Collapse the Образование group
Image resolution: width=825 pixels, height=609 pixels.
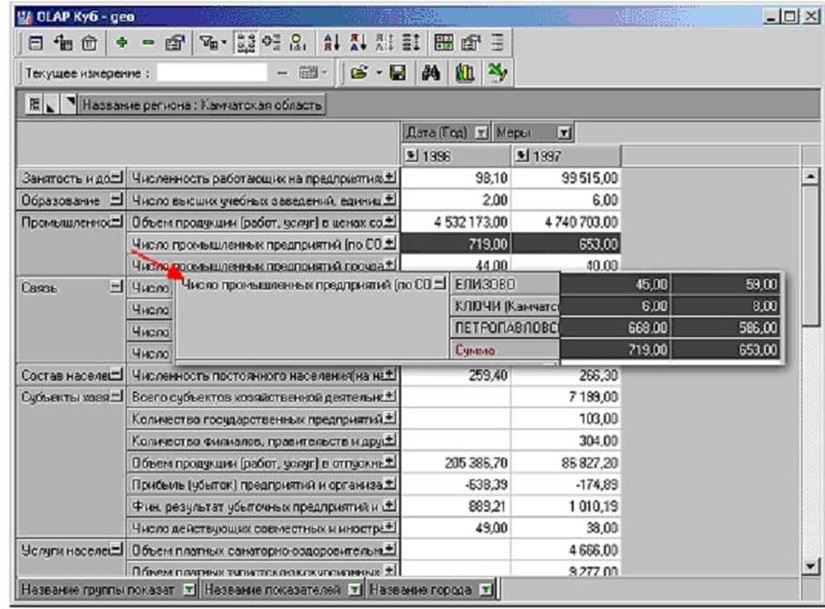(121, 200)
